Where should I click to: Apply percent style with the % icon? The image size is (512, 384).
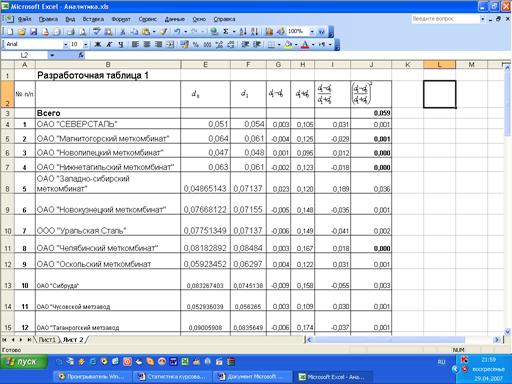(x=196, y=44)
